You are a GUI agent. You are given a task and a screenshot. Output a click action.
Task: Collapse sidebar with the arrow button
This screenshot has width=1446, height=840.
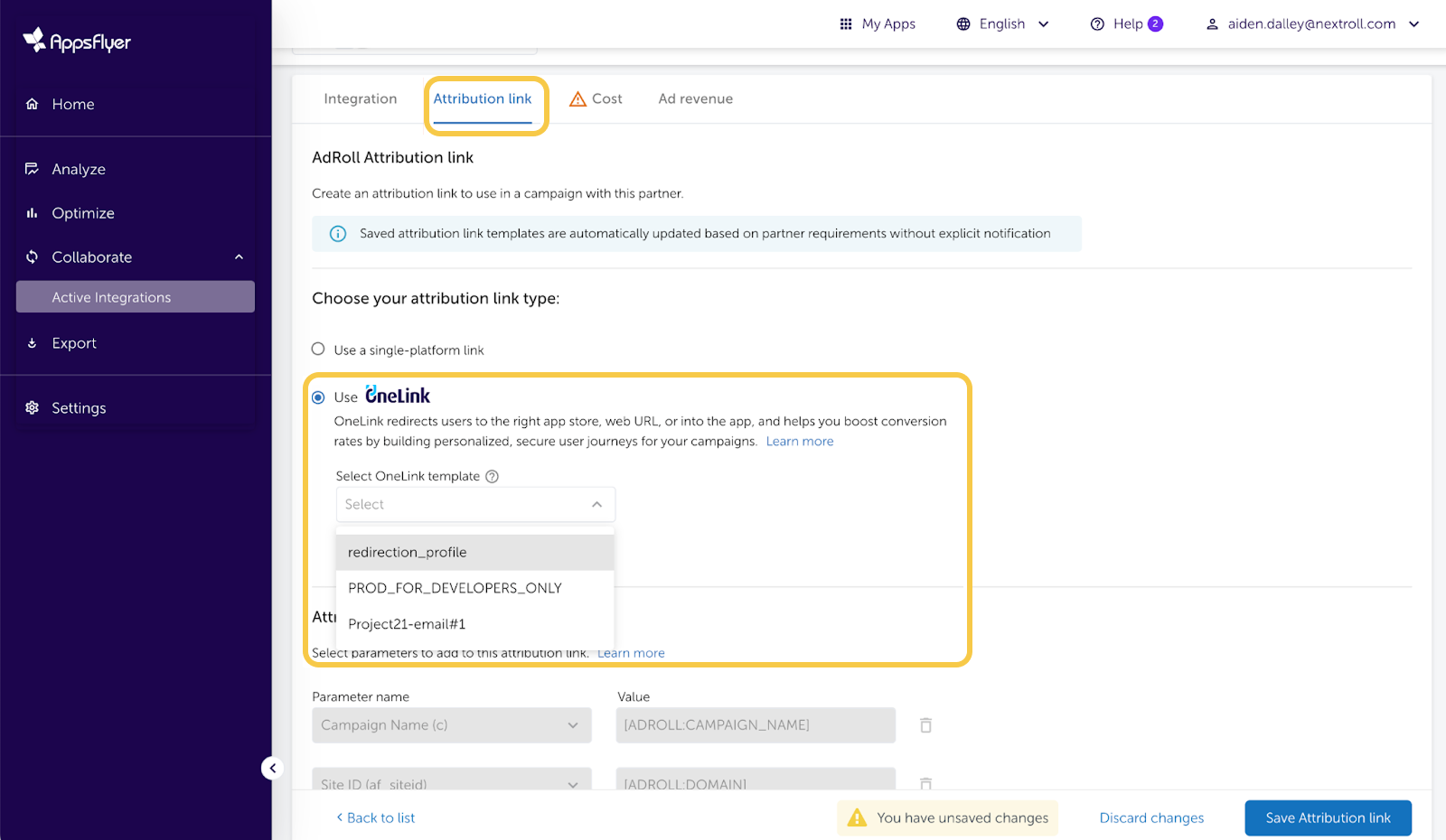coord(272,768)
